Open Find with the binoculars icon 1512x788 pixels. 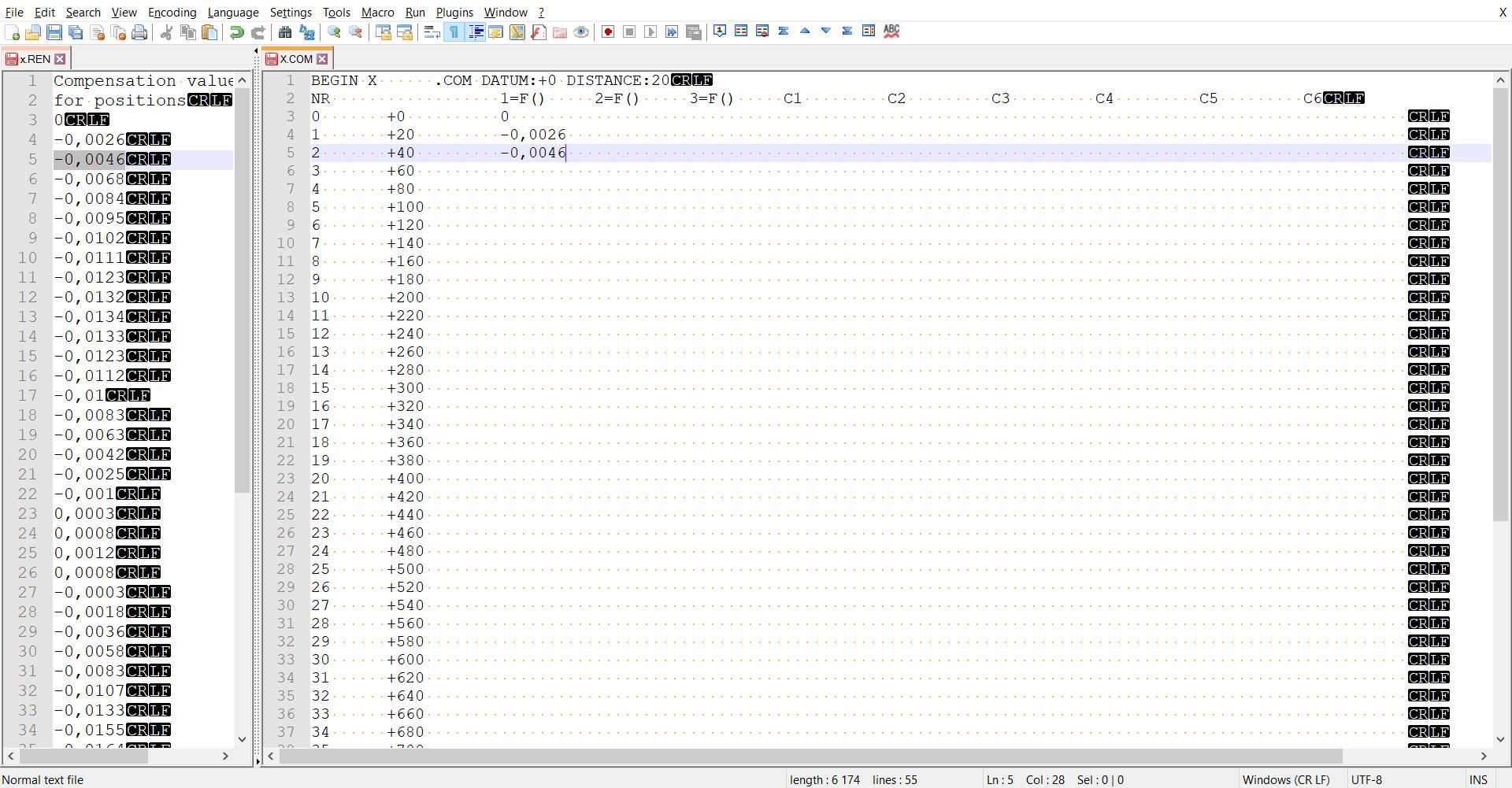click(285, 32)
